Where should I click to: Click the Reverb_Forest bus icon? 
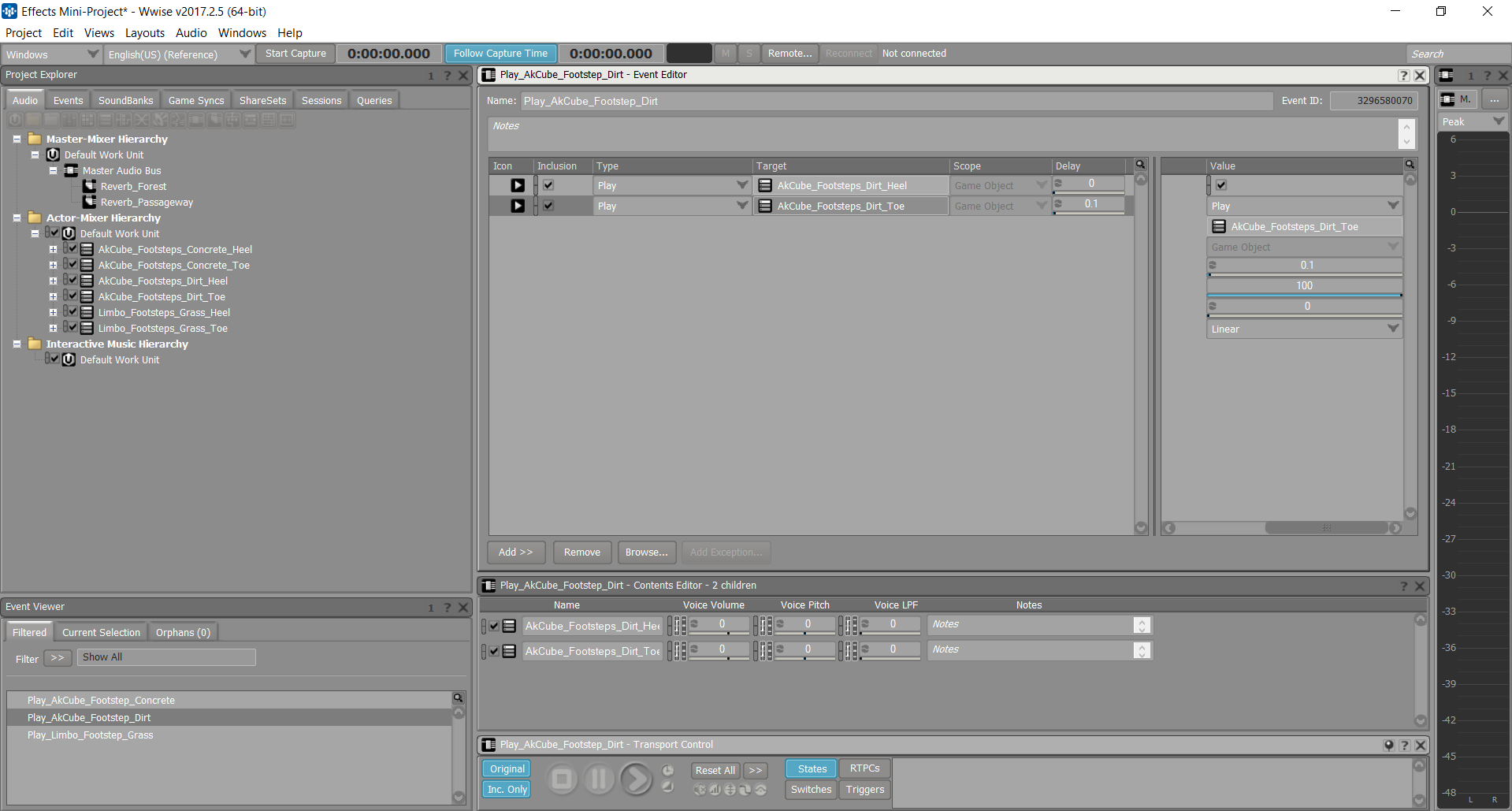click(x=90, y=186)
